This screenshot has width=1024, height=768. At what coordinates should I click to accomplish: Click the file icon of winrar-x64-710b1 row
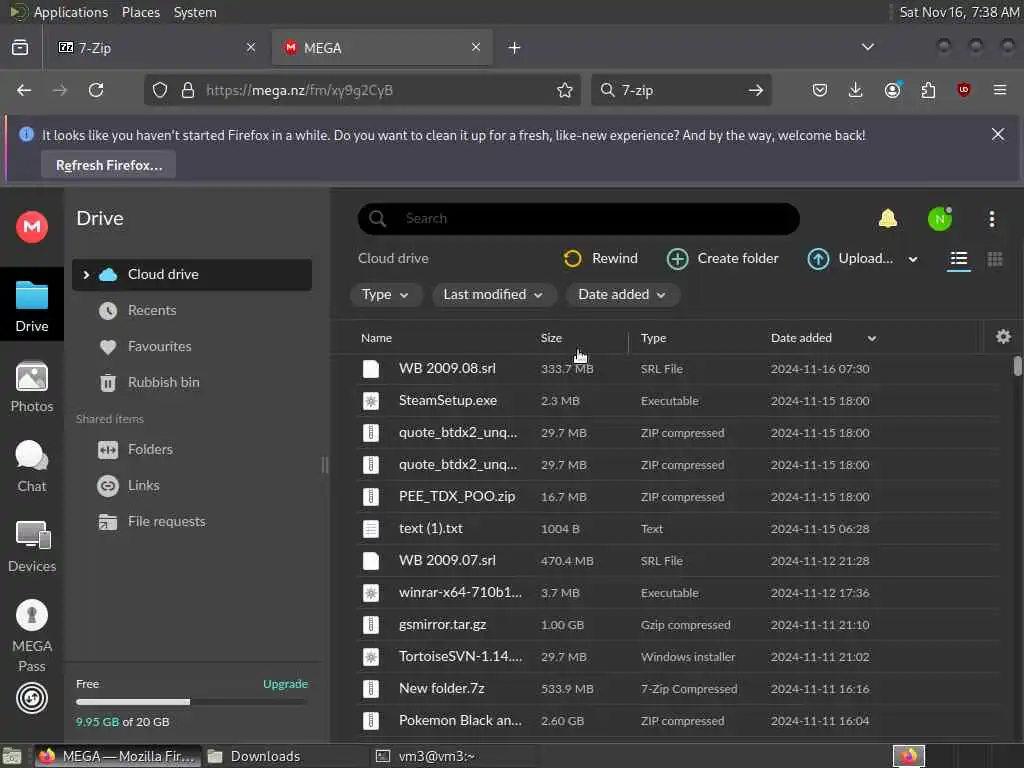371,593
